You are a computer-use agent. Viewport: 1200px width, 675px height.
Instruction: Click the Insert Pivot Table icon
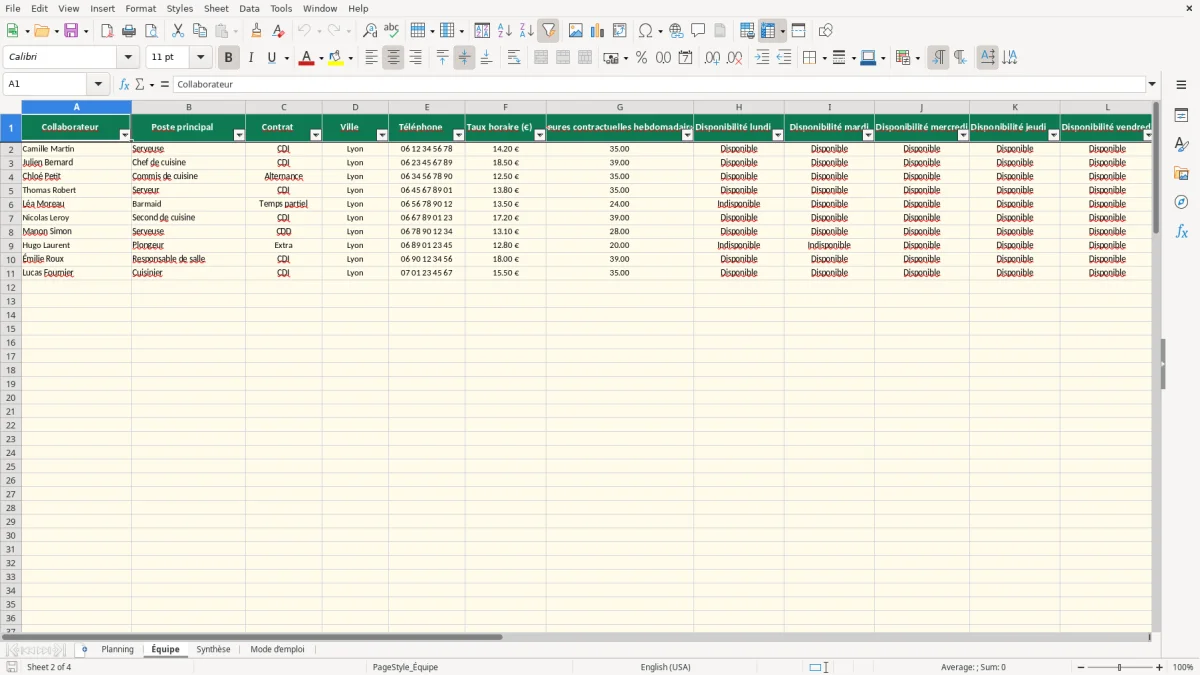[620, 31]
